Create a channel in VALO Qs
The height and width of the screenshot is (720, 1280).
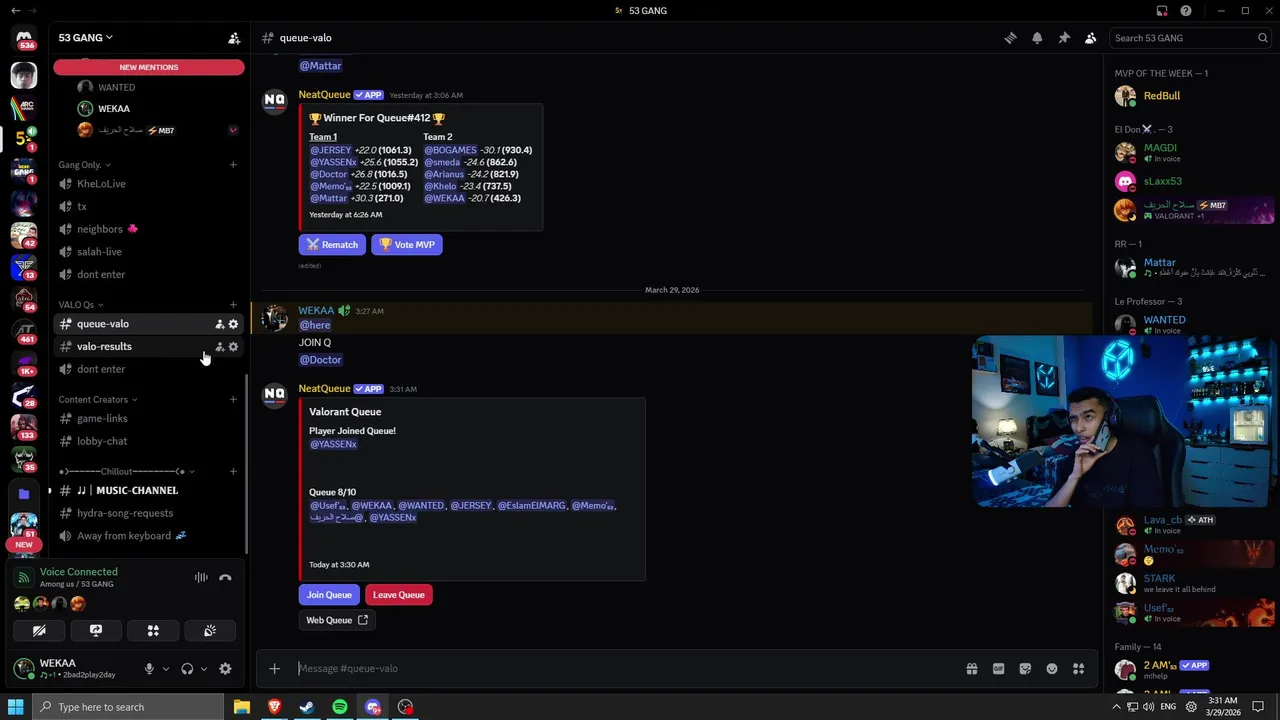point(233,305)
